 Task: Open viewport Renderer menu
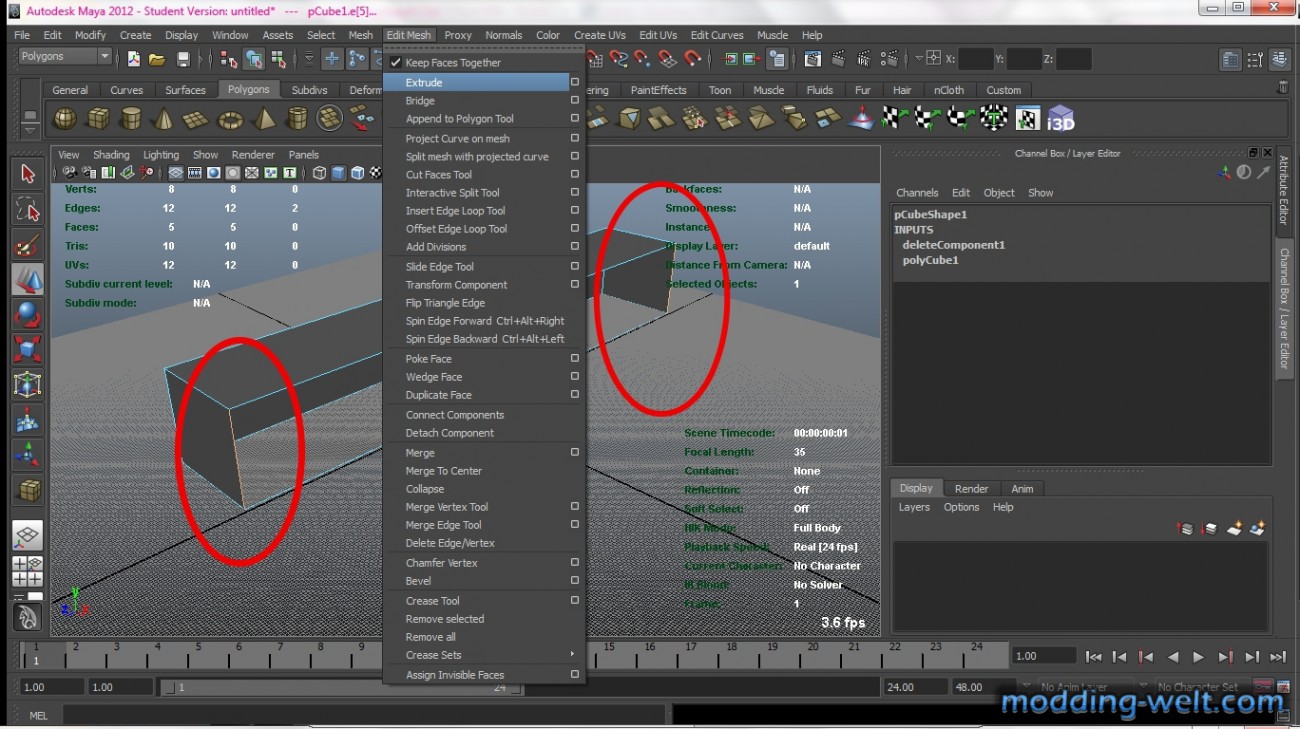(x=253, y=155)
